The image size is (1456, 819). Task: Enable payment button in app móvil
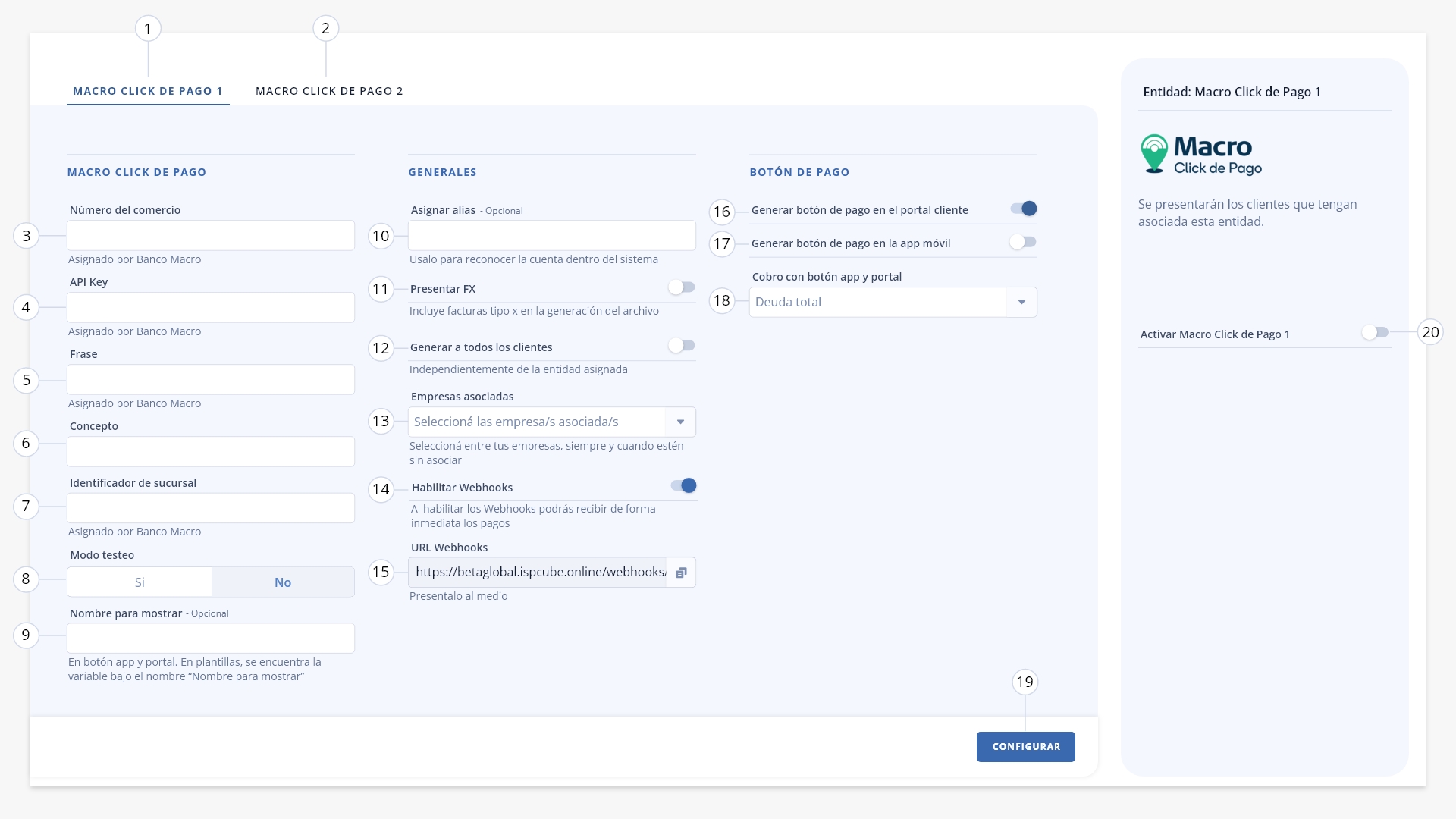click(x=1023, y=242)
